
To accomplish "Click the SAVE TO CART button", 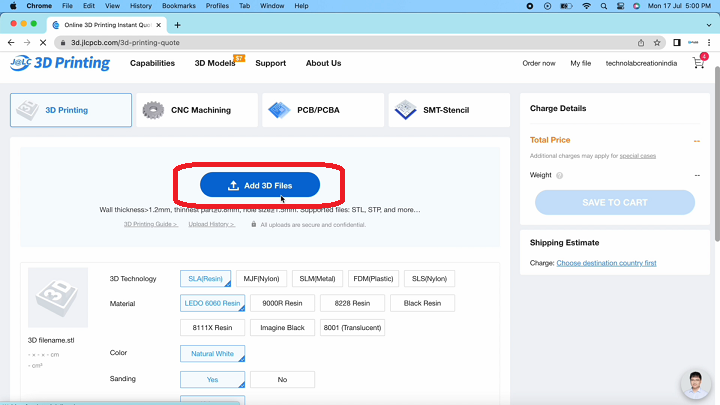I will coord(615,202).
